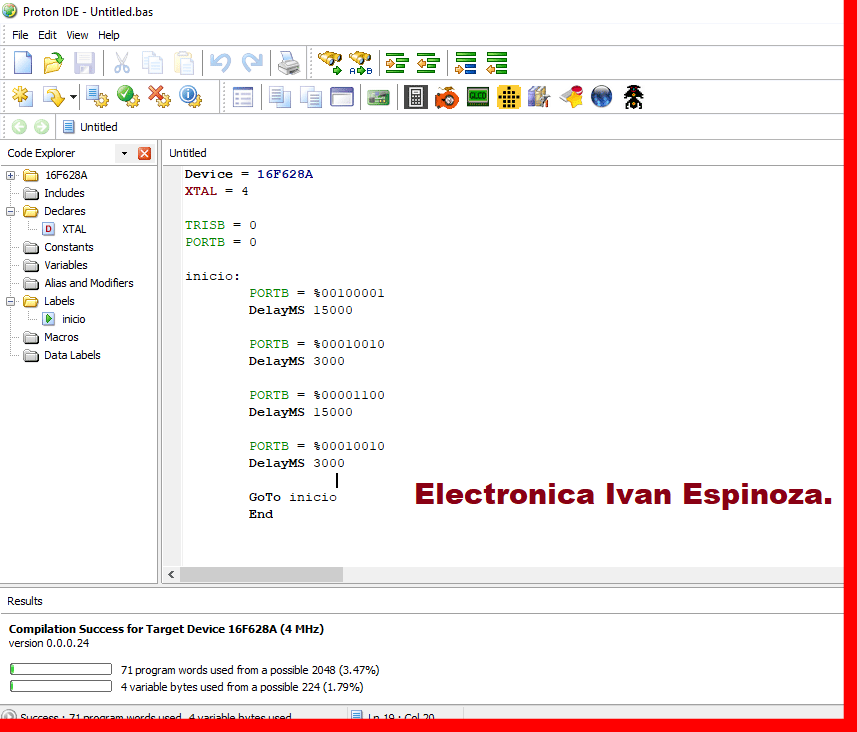Launch the LCD display plugin icon
This screenshot has width=857, height=732.
click(x=478, y=97)
